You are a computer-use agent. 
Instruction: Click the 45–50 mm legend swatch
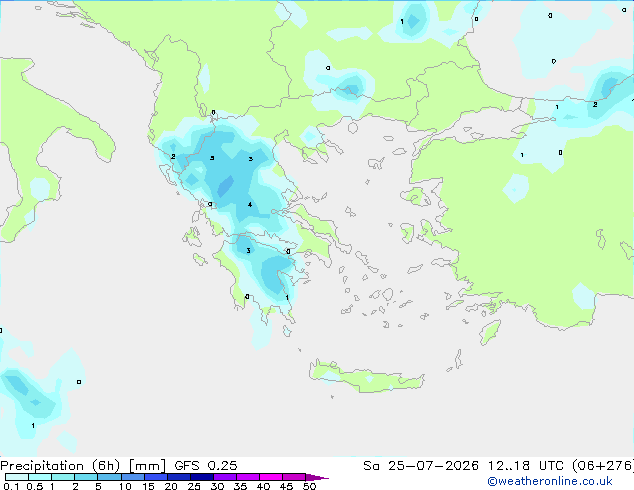point(294,477)
